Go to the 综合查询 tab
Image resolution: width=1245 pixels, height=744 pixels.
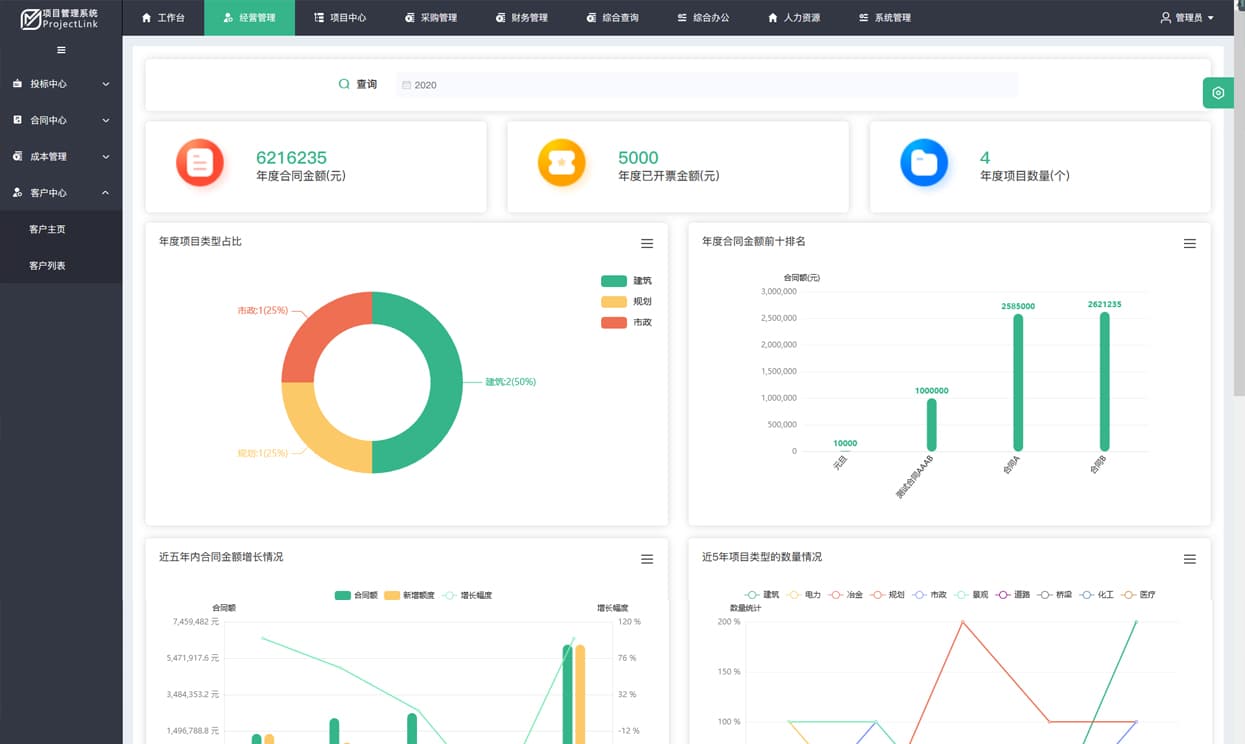613,18
